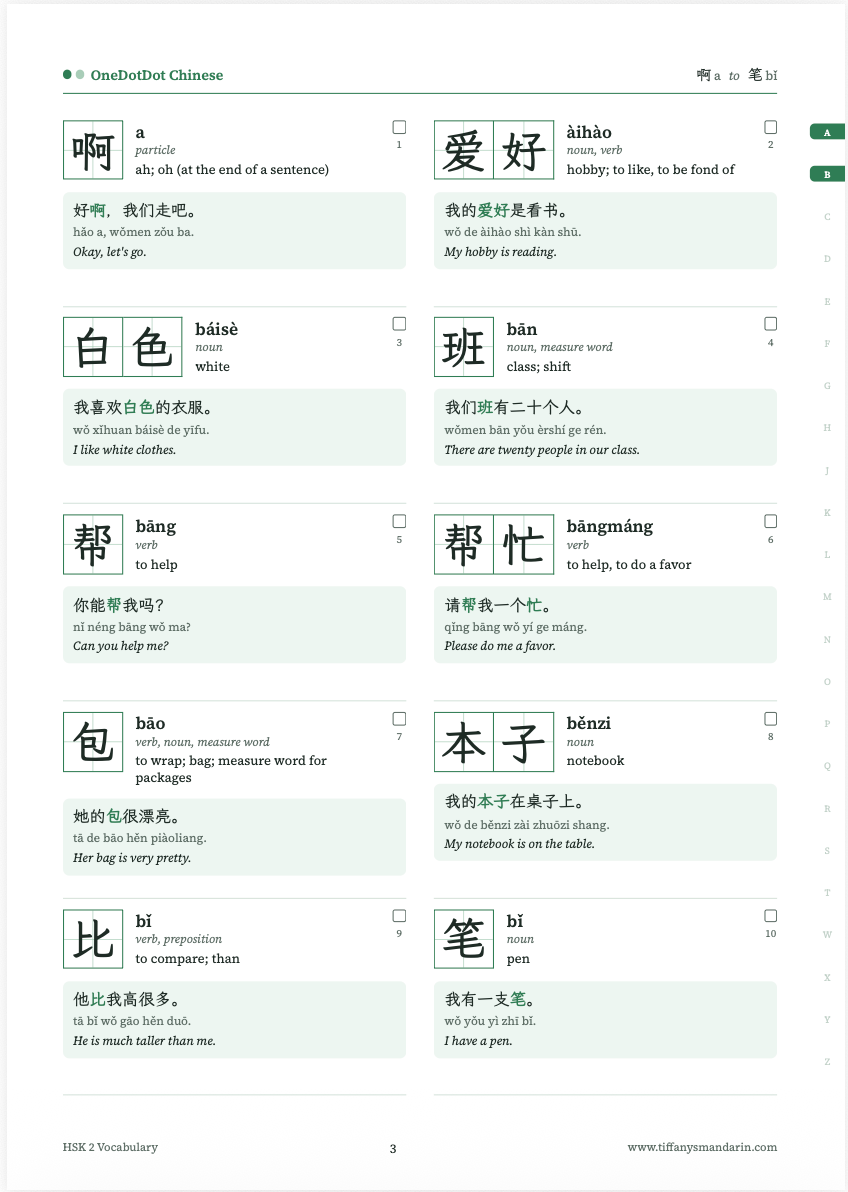The width and height of the screenshot is (848, 1192).
Task: Click the header range '啊 a to 笔 bǐ'
Action: point(736,75)
